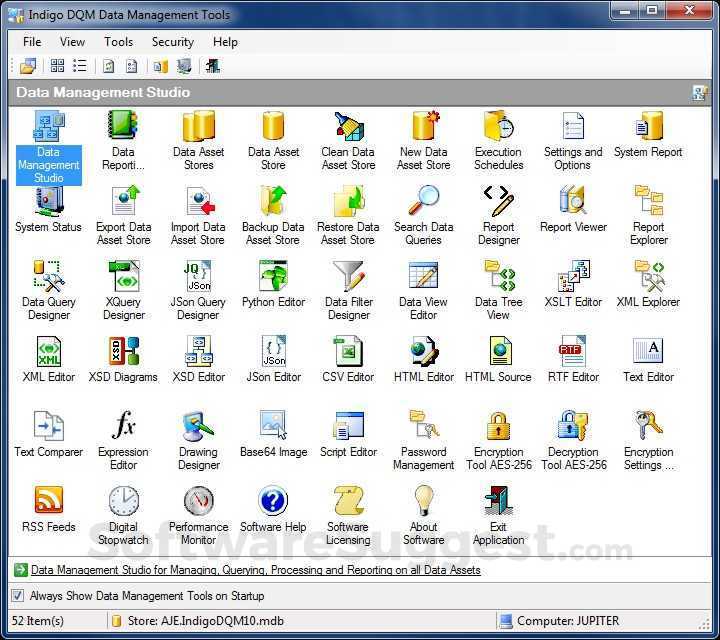Open the File menu
Viewport: 720px width, 640px height.
[x=32, y=42]
